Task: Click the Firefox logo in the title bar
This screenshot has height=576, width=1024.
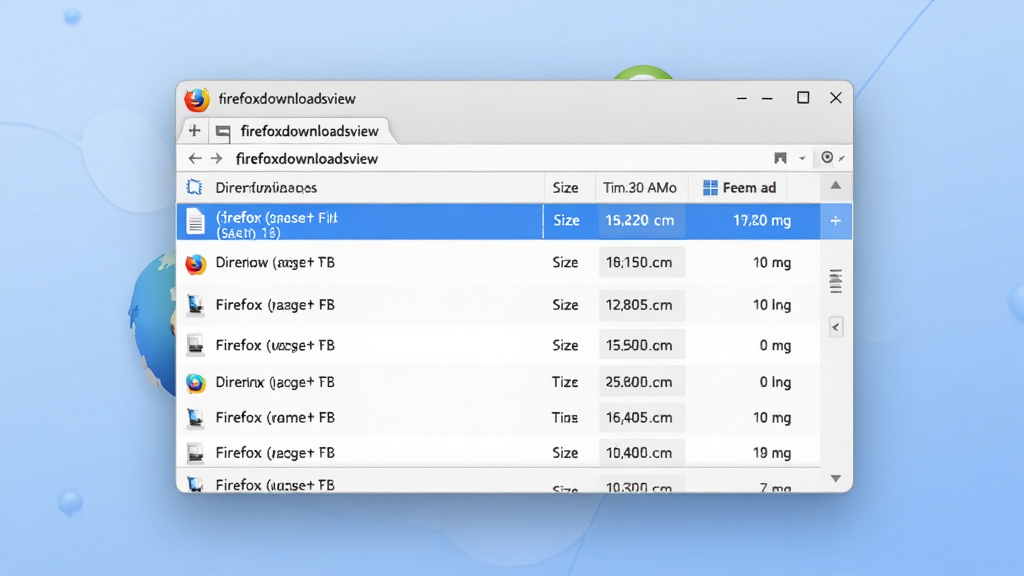Action: point(197,99)
